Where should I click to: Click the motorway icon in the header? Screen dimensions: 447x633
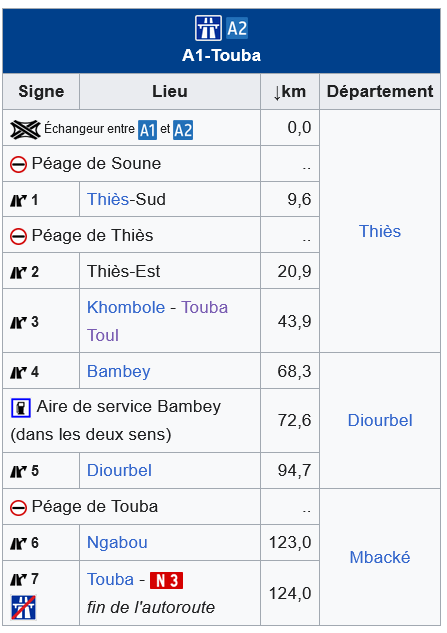coord(208,28)
